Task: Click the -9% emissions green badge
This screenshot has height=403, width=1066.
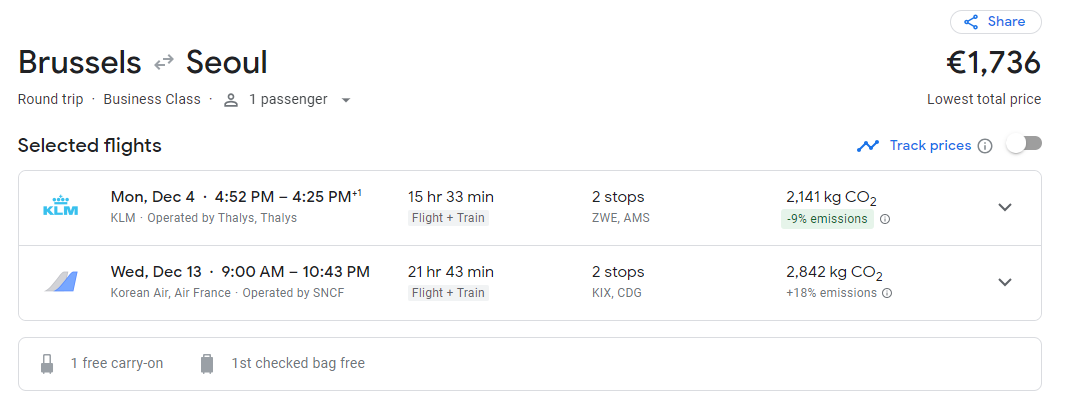Action: point(826,219)
